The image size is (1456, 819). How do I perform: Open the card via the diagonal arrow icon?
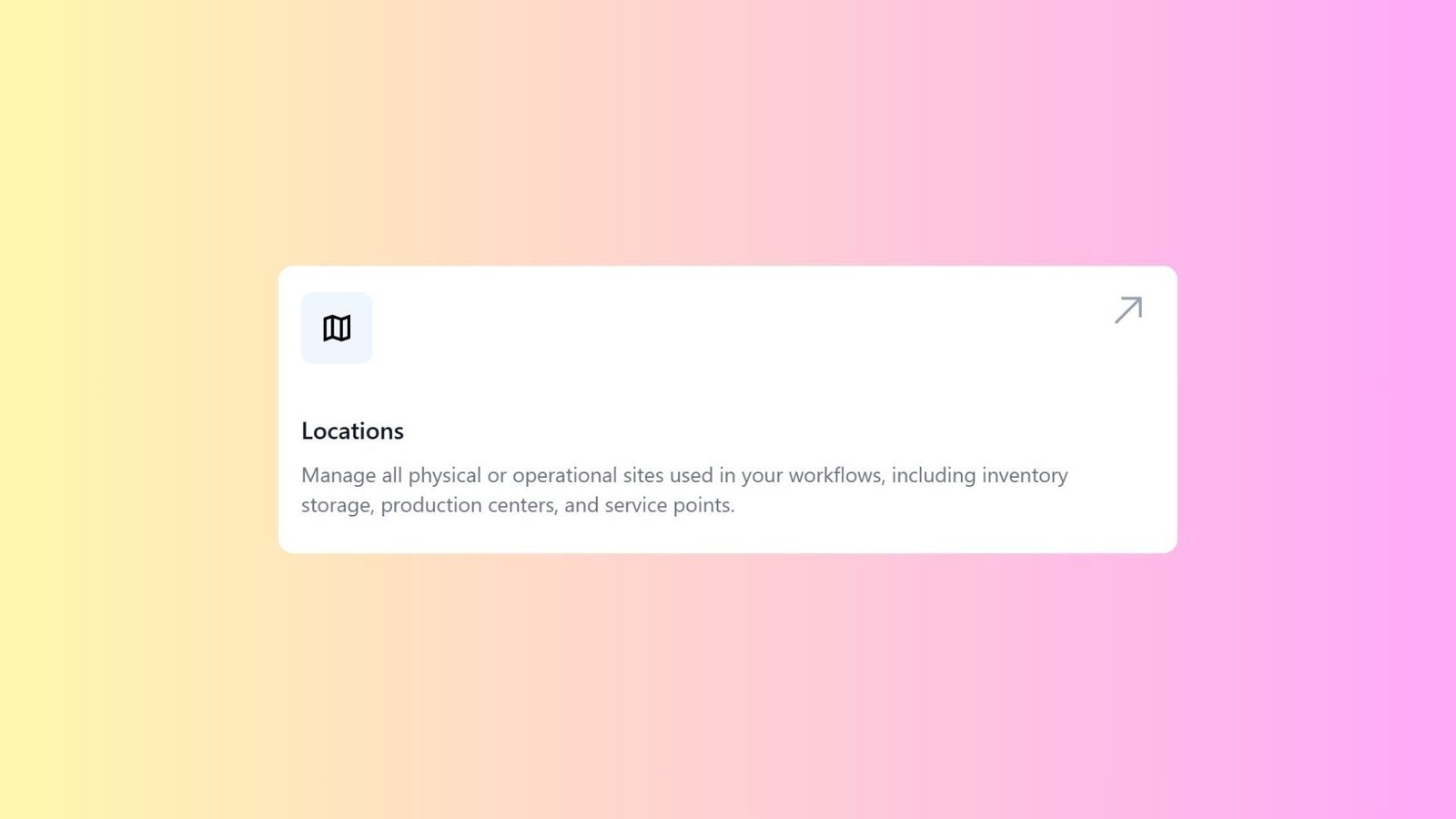(1128, 310)
